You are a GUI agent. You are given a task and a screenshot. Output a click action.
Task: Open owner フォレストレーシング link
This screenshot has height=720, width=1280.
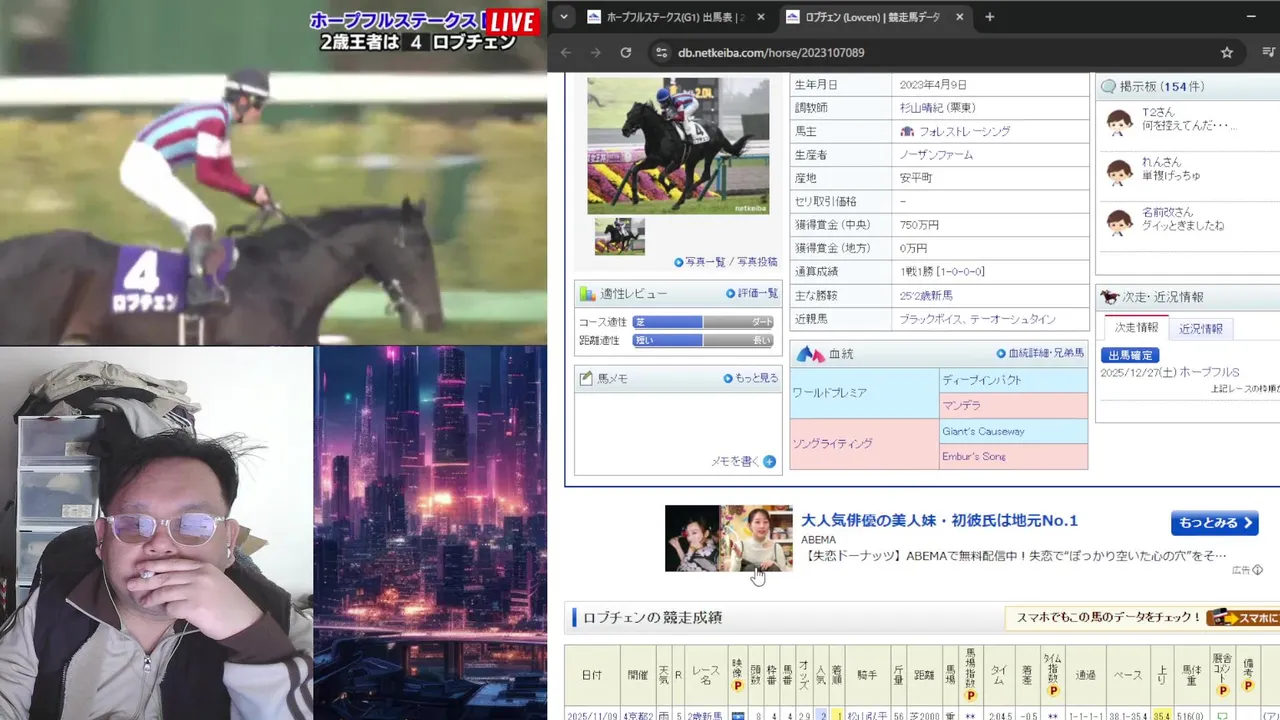point(964,132)
